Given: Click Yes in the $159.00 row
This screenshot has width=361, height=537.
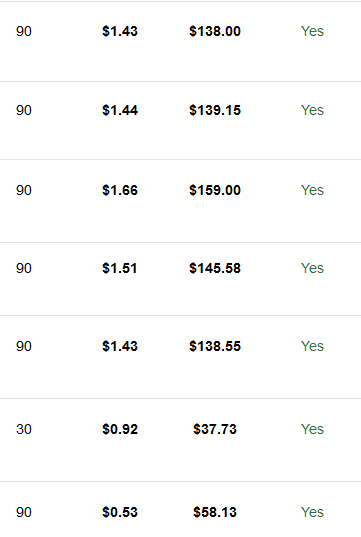Looking at the screenshot, I should coord(312,190).
